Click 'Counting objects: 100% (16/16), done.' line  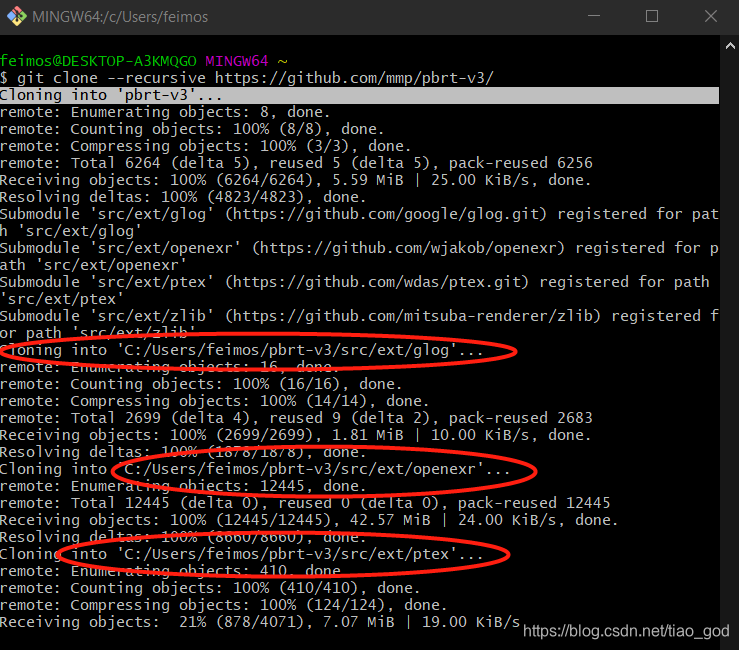[201, 384]
